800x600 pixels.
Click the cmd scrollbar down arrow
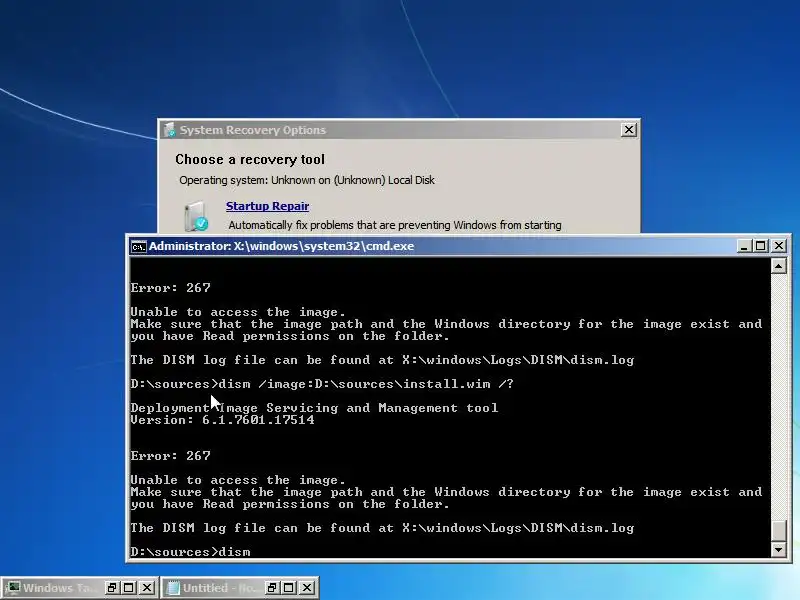[x=779, y=549]
